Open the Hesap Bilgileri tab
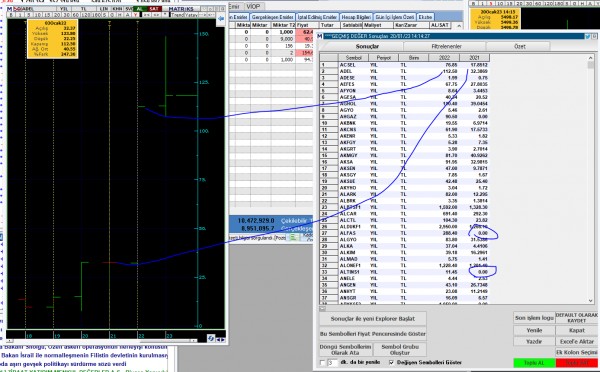This screenshot has width=600, height=372. pos(356,17)
